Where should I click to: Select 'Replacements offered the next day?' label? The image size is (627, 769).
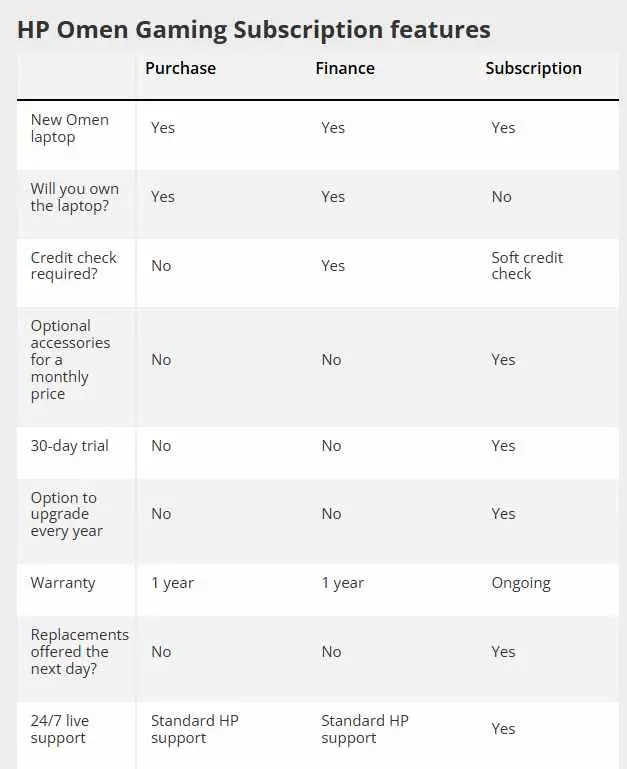[80, 651]
